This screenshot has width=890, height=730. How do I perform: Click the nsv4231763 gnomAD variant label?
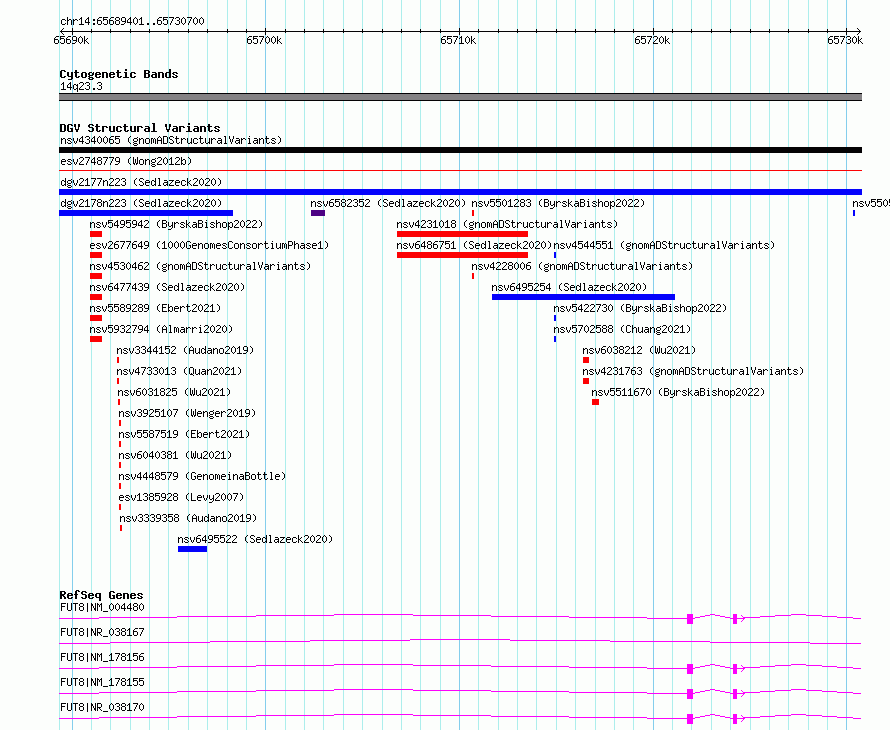693,371
